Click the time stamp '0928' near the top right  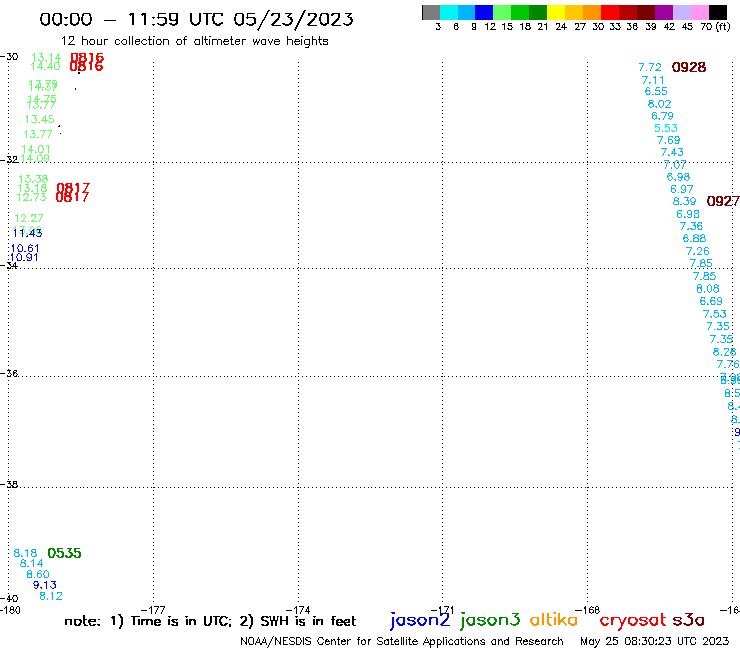(x=689, y=68)
